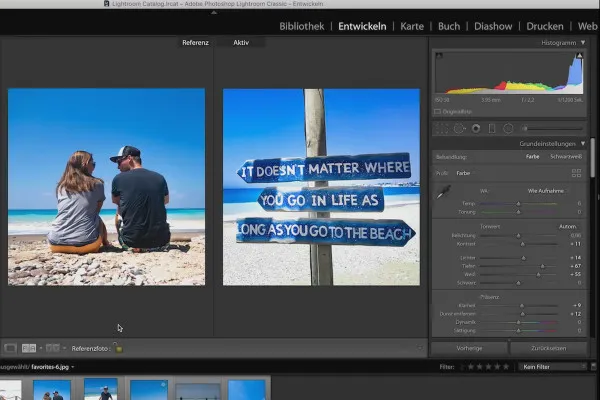Click the Tiefen slider handle
600x400 pixels.
541,267
